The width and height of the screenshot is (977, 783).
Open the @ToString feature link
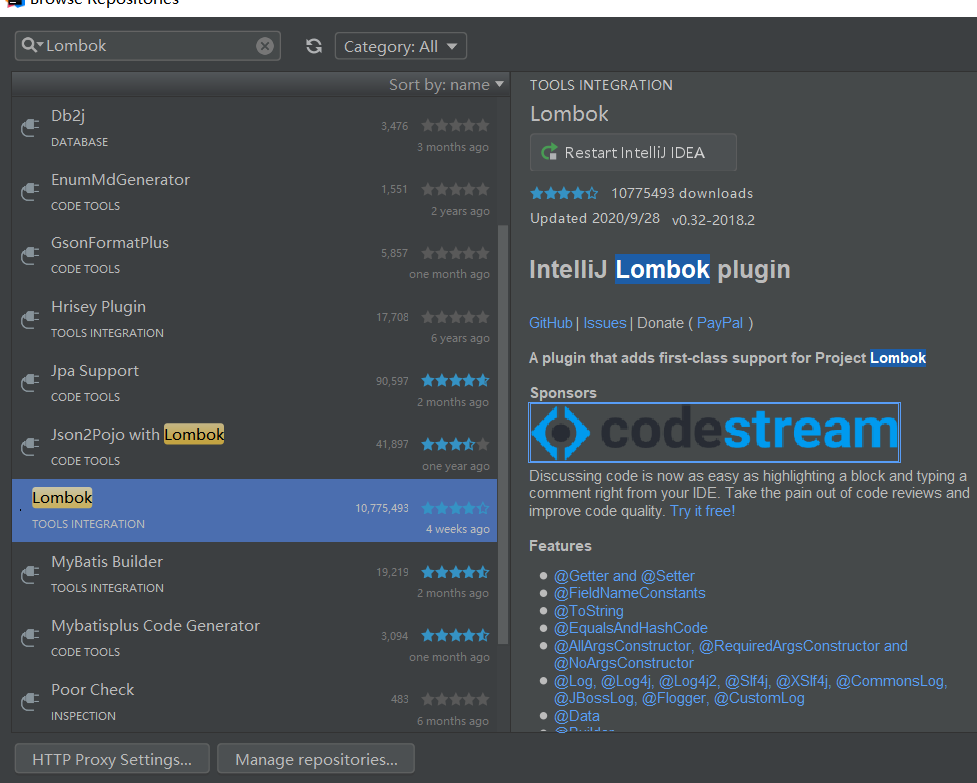pos(589,610)
